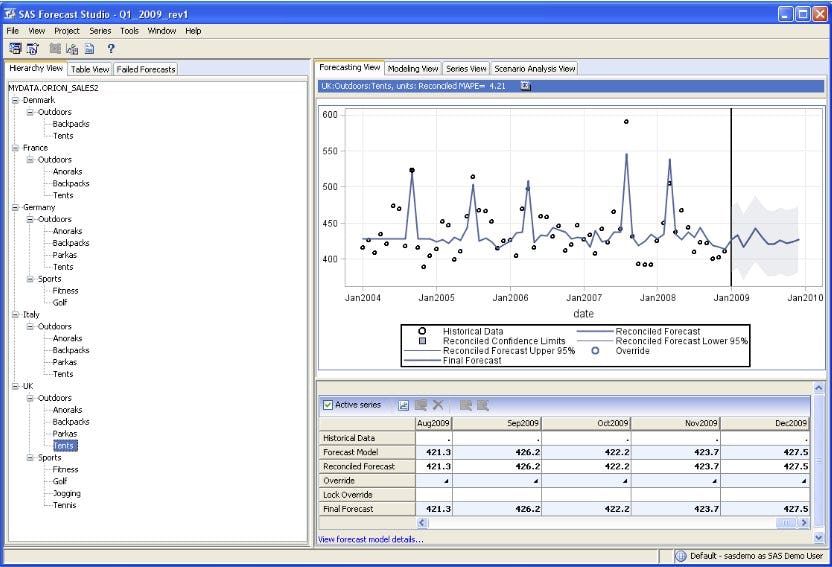Open Override dropdown for Sep2009
Screen dimensions: 832x567
[x=536, y=481]
